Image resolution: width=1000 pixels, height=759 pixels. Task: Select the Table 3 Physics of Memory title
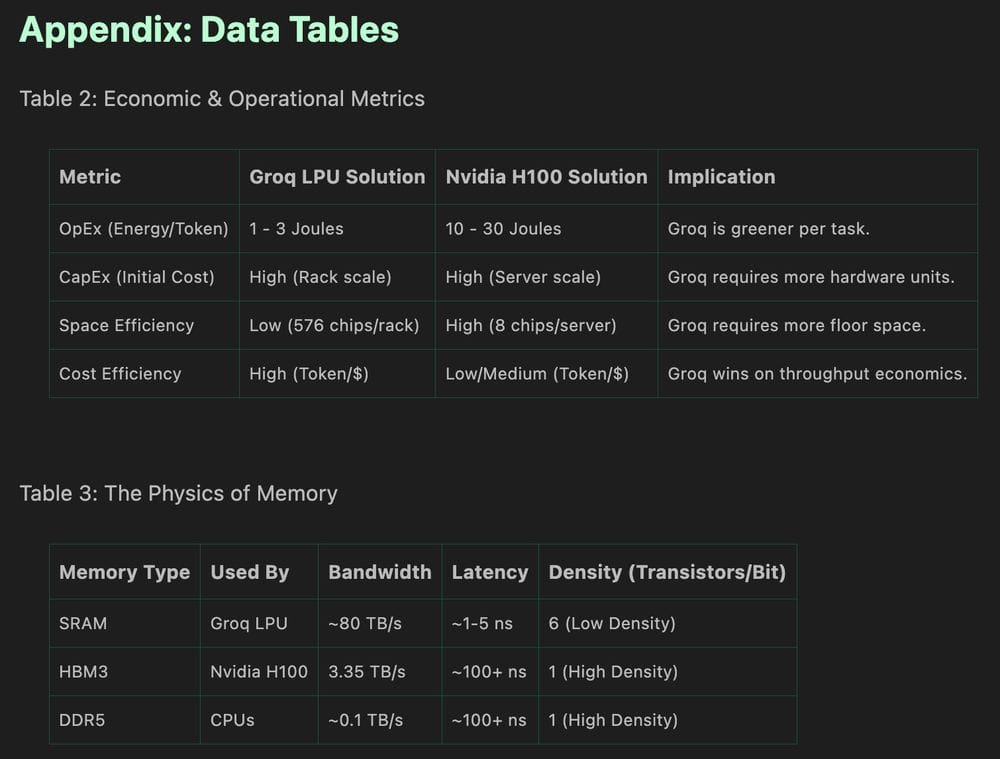[179, 493]
